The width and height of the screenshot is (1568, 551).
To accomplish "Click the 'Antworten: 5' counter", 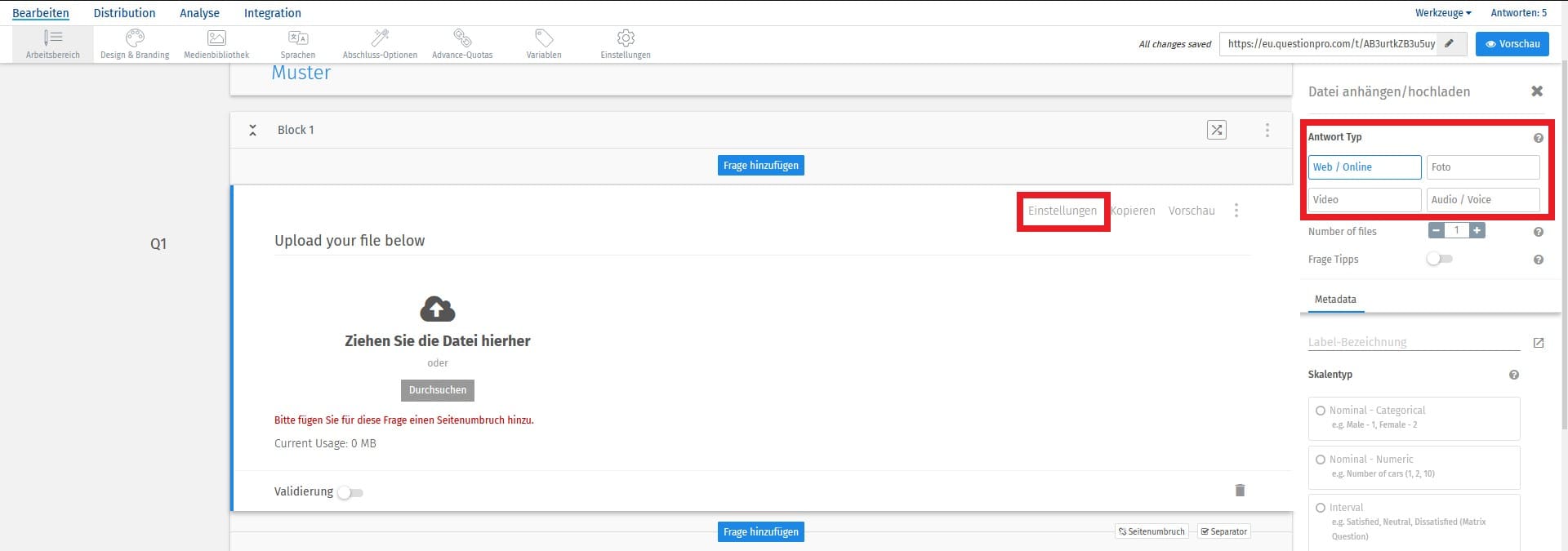I will [x=1519, y=13].
